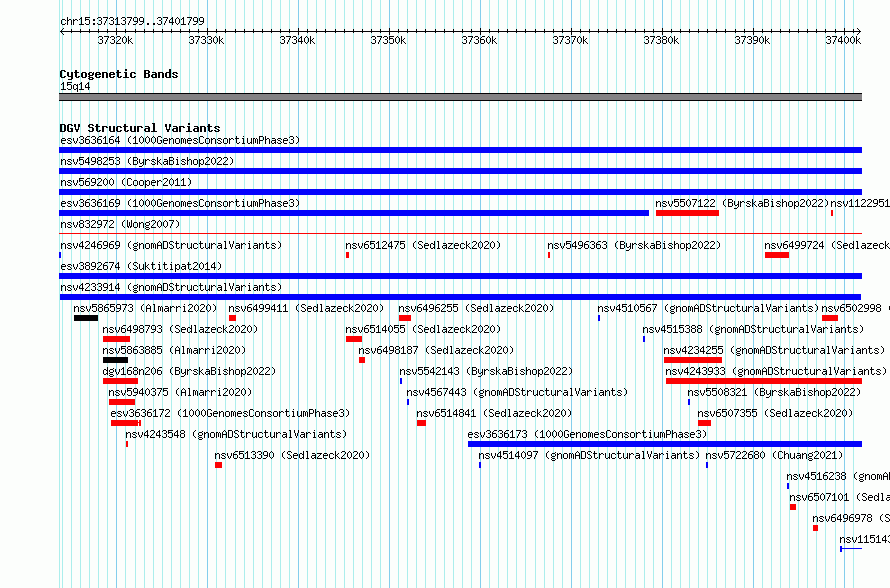The width and height of the screenshot is (890, 588).
Task: Open the nsv6498187 Sedlazeck2020 label
Action: click(x=436, y=350)
